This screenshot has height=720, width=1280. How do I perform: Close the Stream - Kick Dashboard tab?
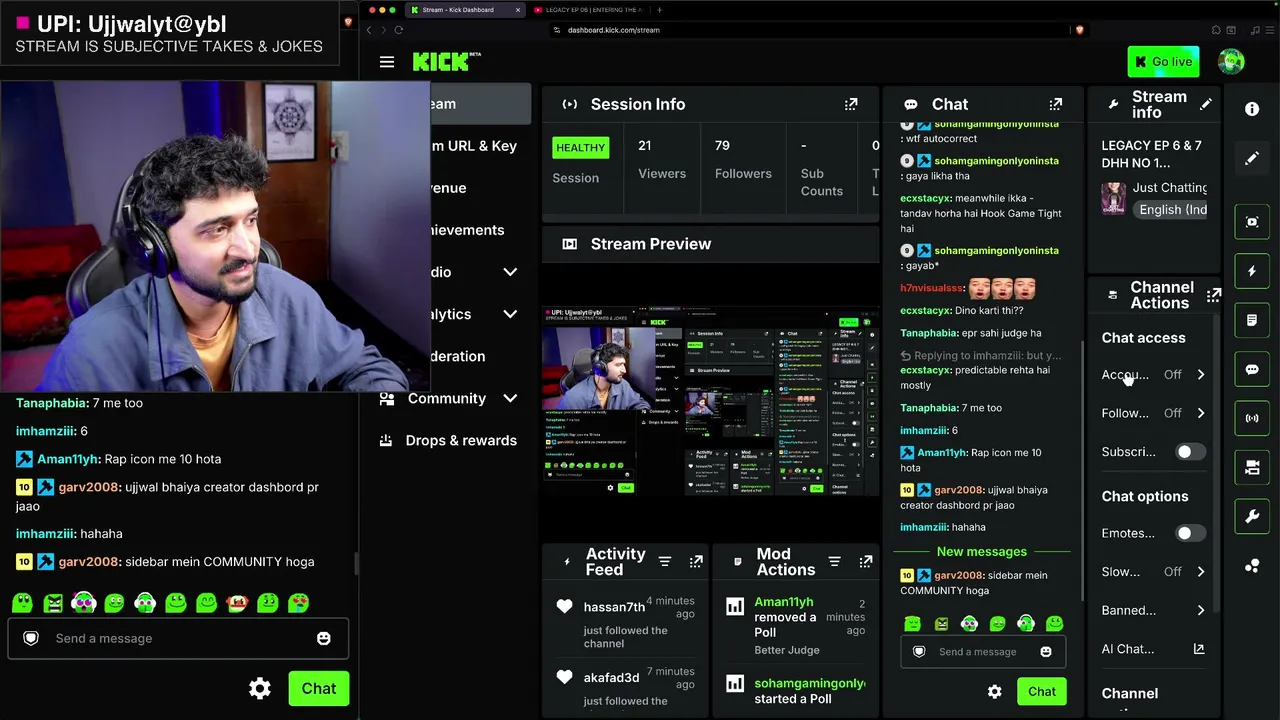518,10
